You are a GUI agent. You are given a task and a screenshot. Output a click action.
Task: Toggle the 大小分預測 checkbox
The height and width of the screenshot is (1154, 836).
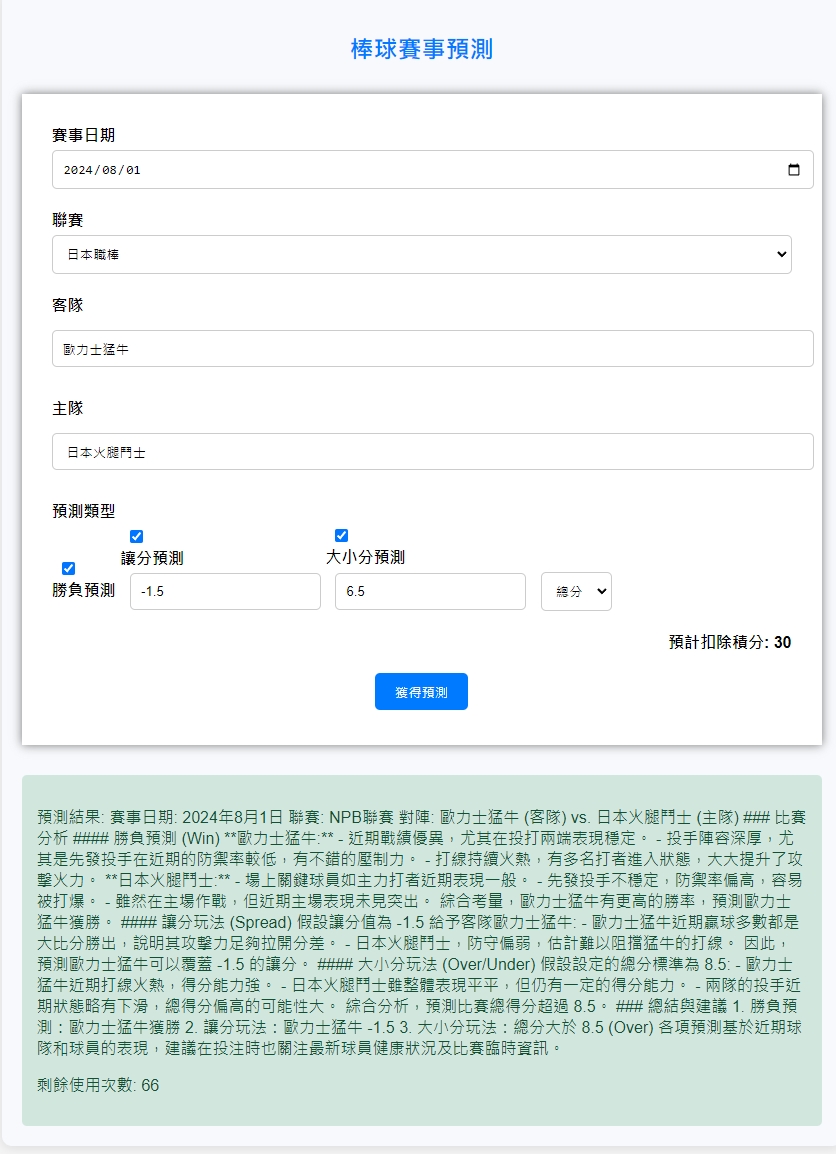click(341, 535)
